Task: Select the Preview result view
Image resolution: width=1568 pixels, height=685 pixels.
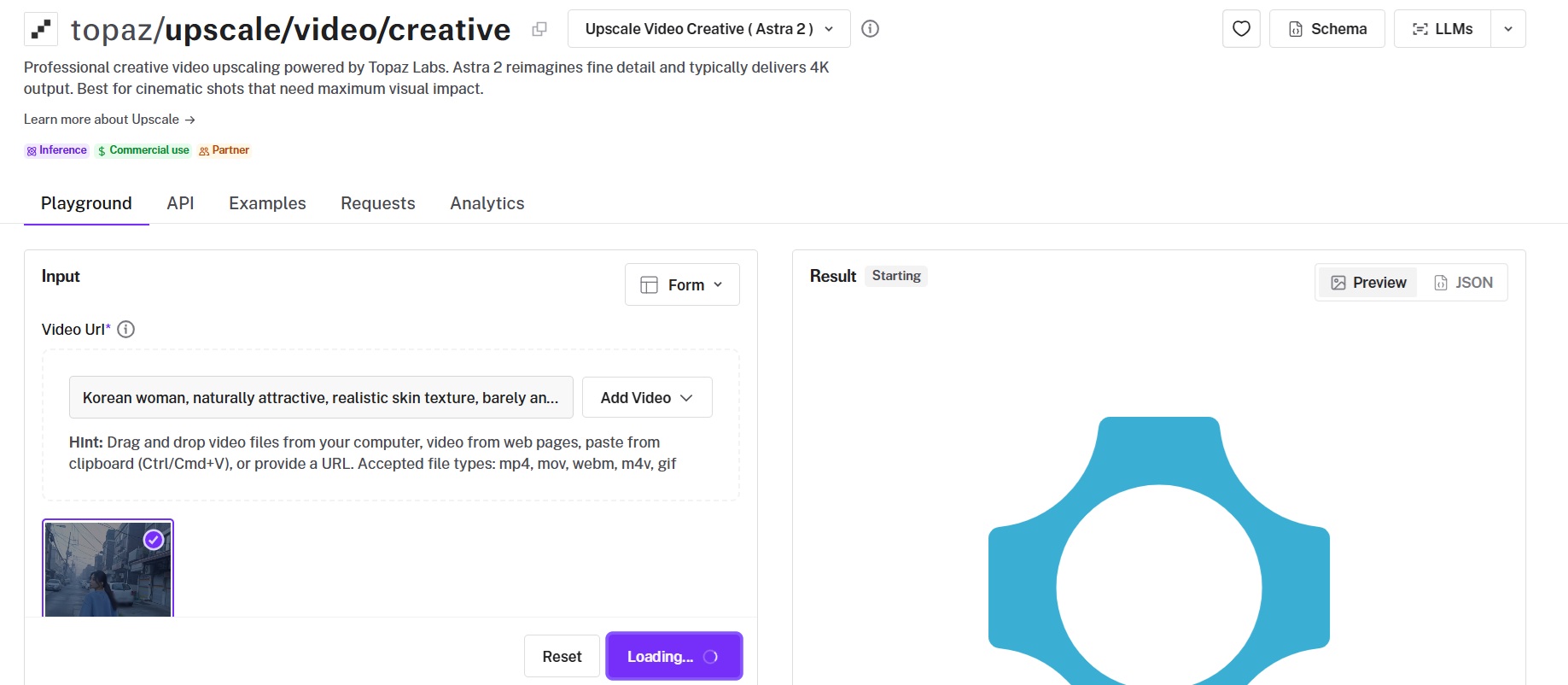Action: (x=1368, y=283)
